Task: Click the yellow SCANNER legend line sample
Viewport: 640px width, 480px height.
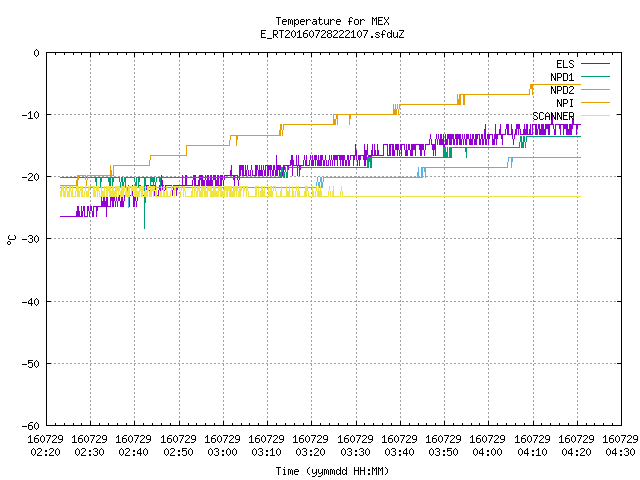Action: tap(595, 116)
